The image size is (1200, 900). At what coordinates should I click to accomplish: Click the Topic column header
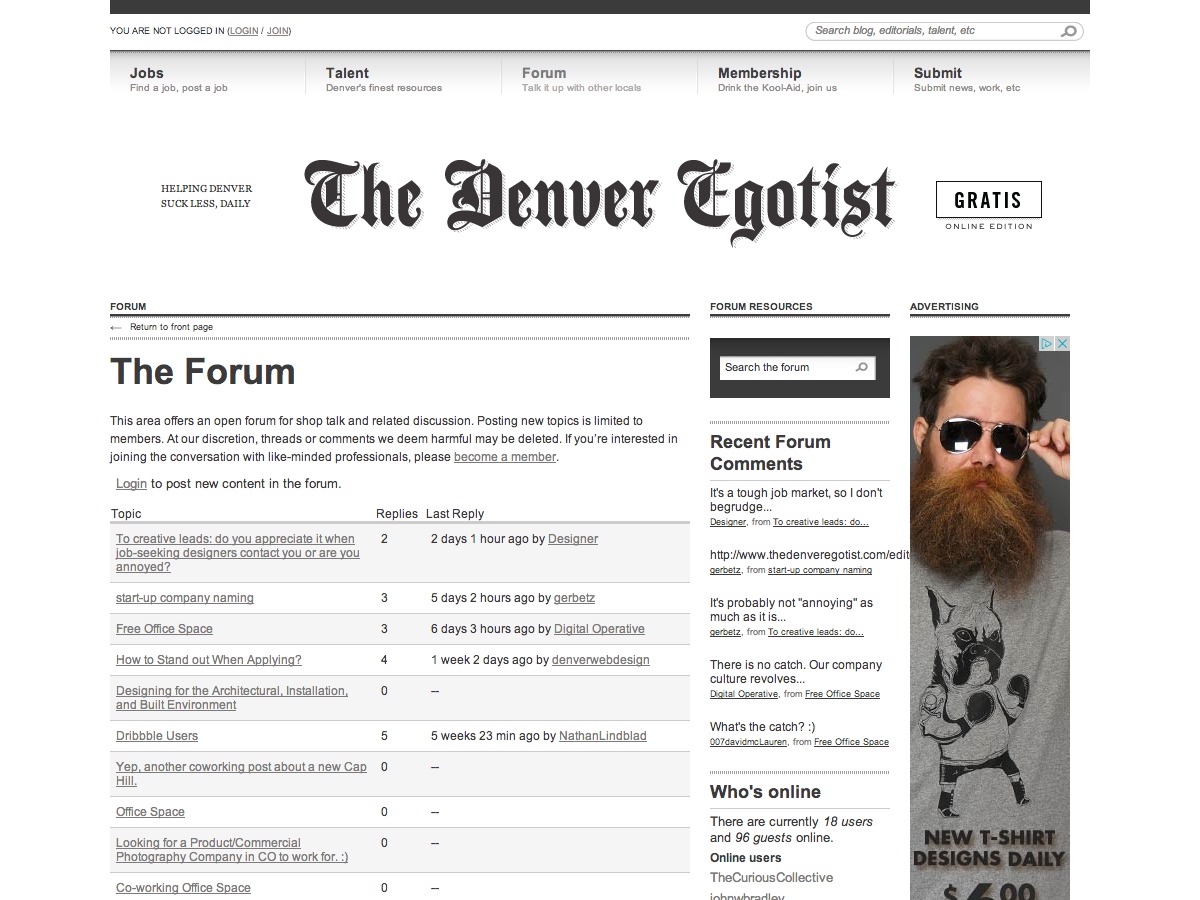126,514
